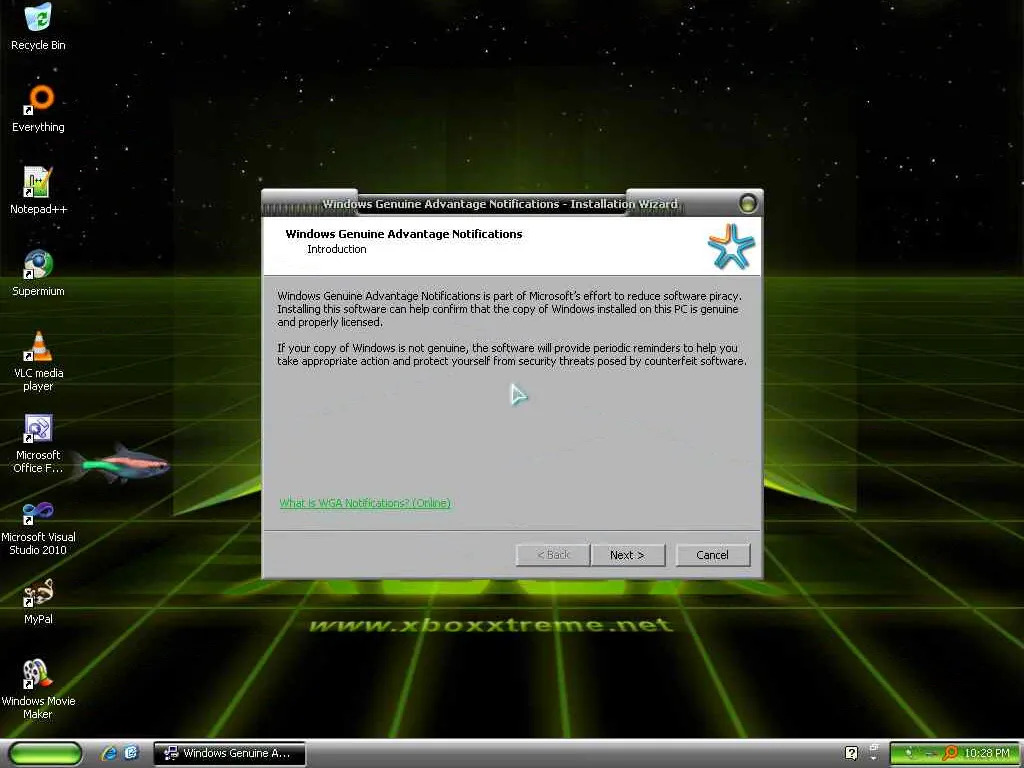This screenshot has height=768, width=1024.
Task: Click the Introduction subtitle text
Action: pos(337,249)
